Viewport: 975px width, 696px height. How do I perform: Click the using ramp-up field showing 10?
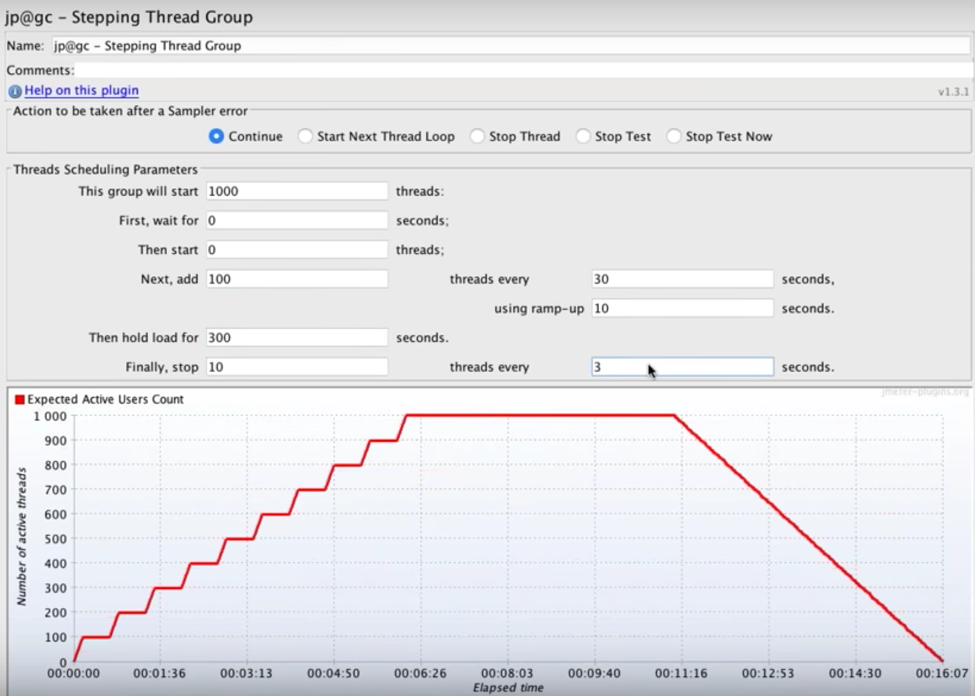680,308
